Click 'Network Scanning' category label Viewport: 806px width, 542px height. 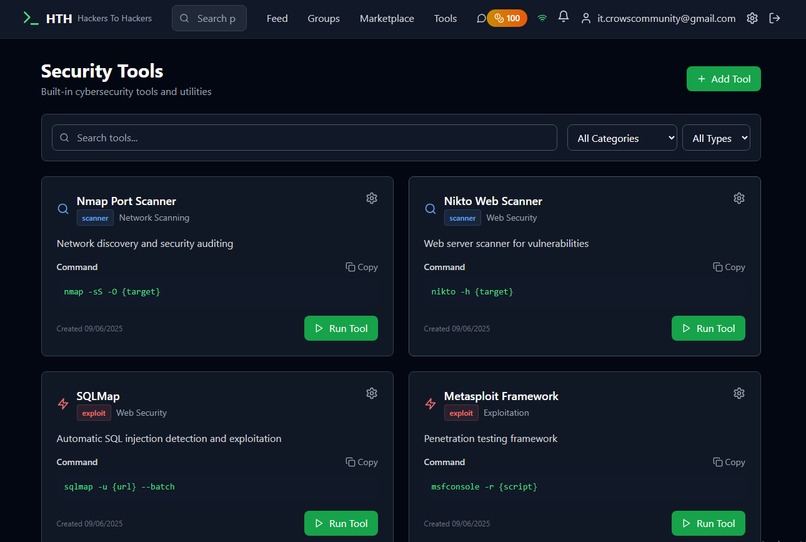click(154, 218)
